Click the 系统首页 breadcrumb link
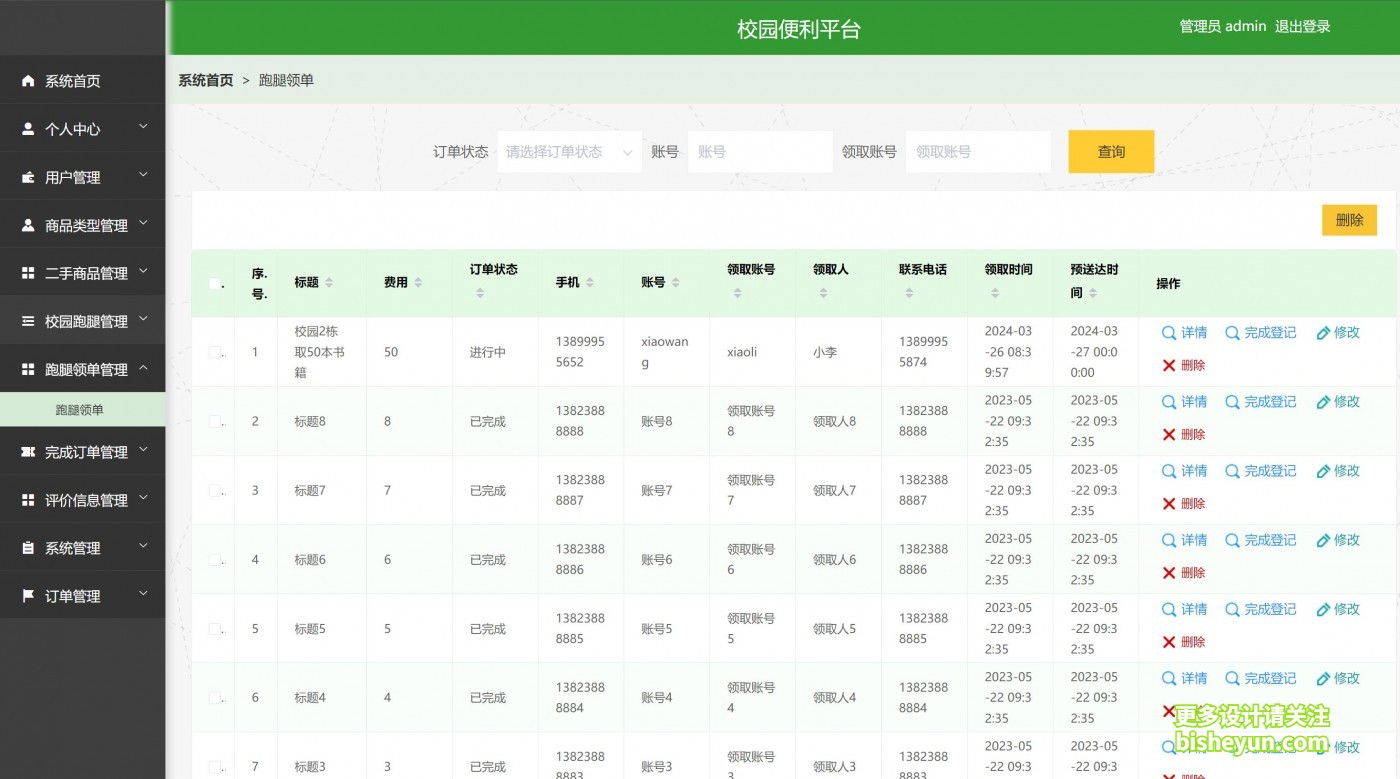The image size is (1400, 779). (206, 80)
